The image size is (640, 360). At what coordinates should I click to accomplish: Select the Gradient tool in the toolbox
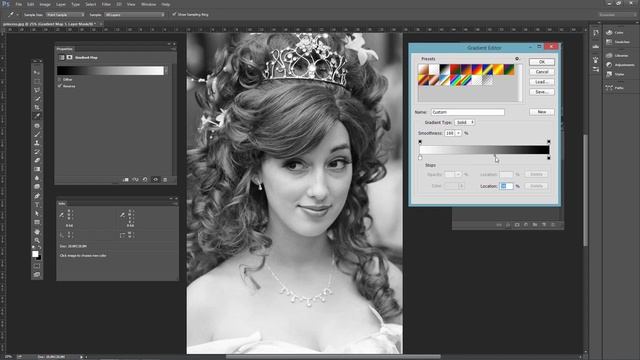pos(37,169)
